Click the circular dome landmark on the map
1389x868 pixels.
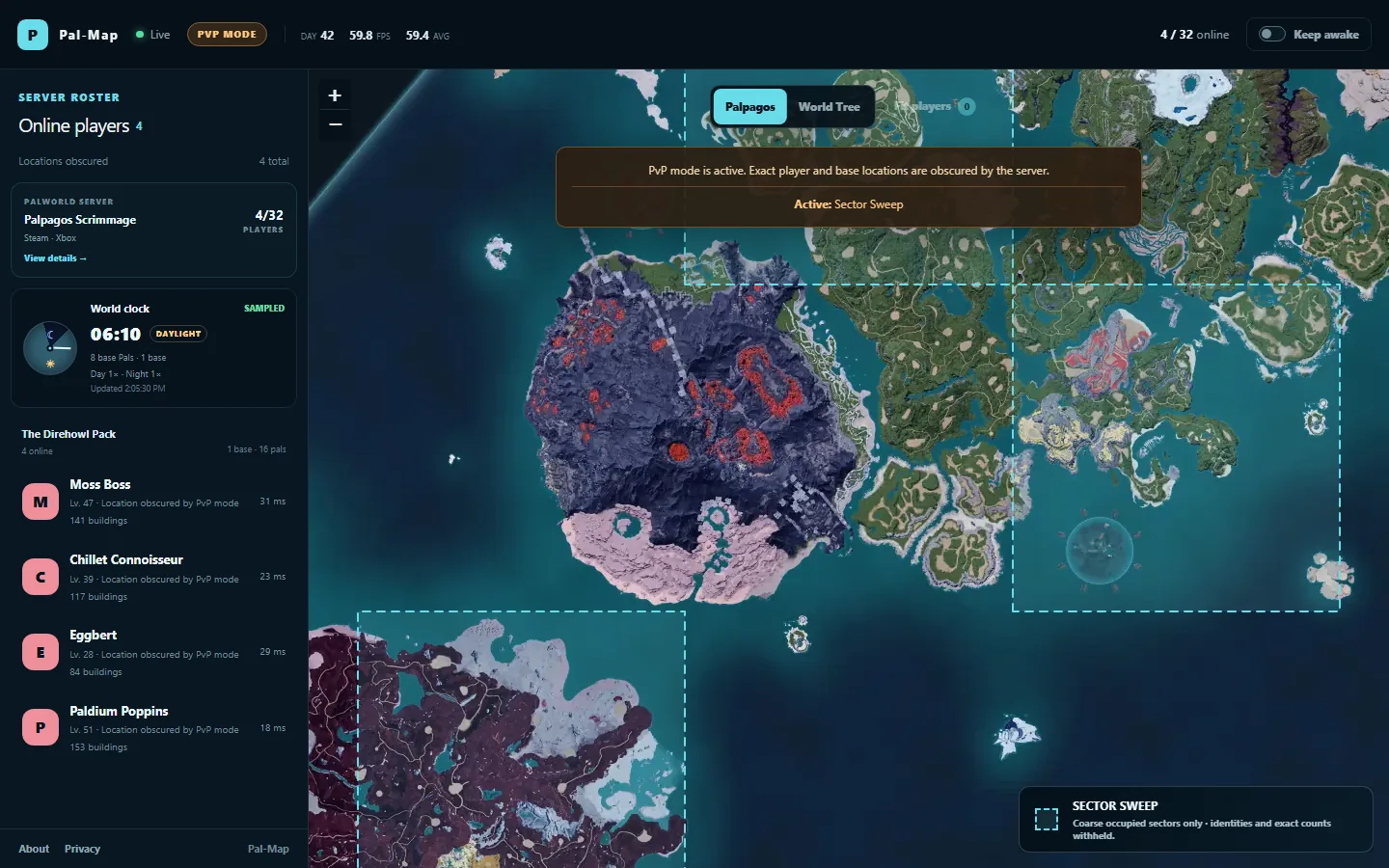tap(1099, 551)
